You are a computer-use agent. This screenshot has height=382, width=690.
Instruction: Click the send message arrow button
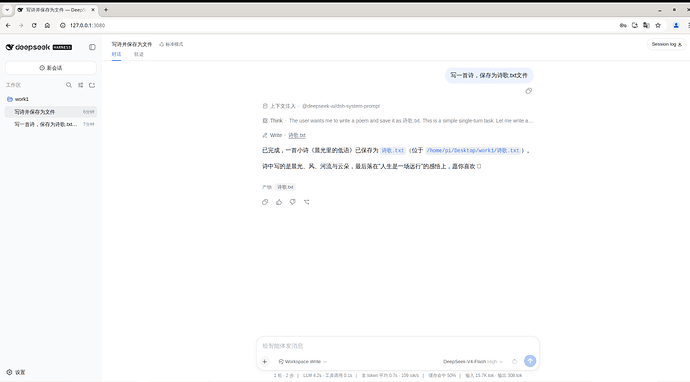pos(530,361)
